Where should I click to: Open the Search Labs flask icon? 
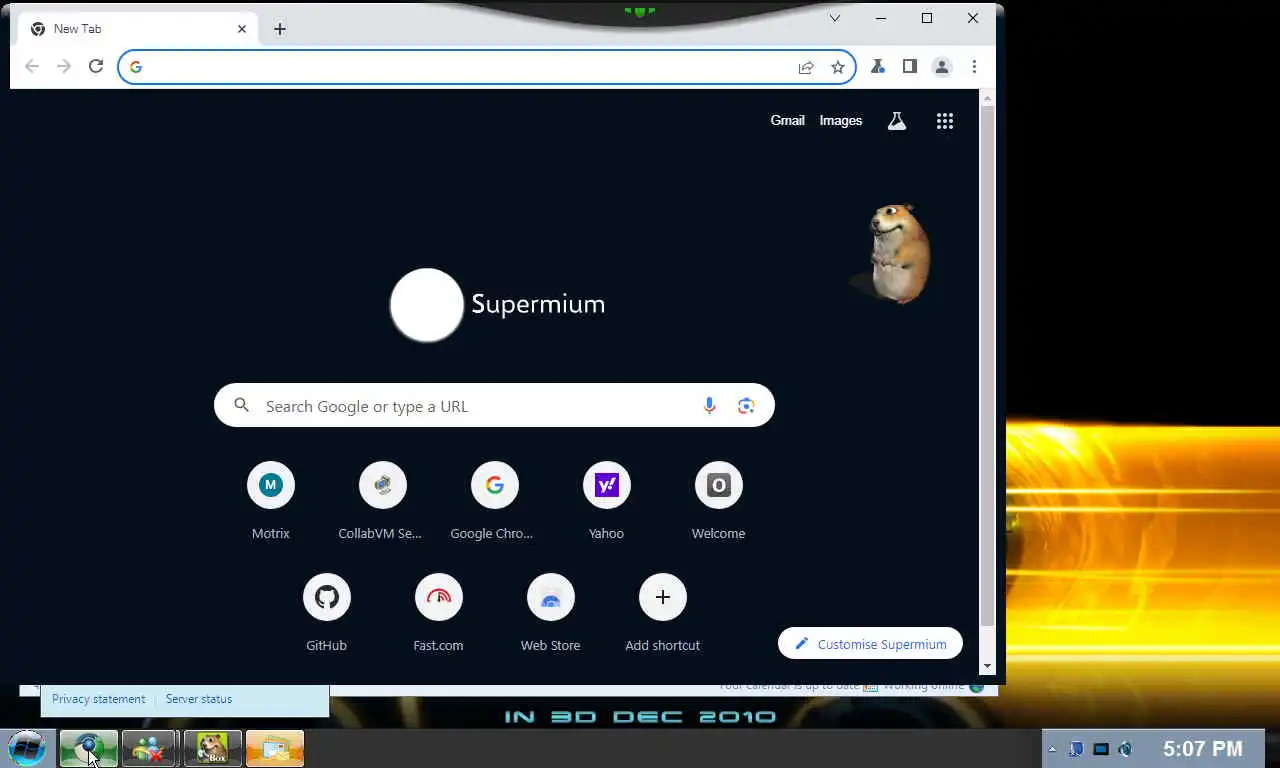point(897,121)
